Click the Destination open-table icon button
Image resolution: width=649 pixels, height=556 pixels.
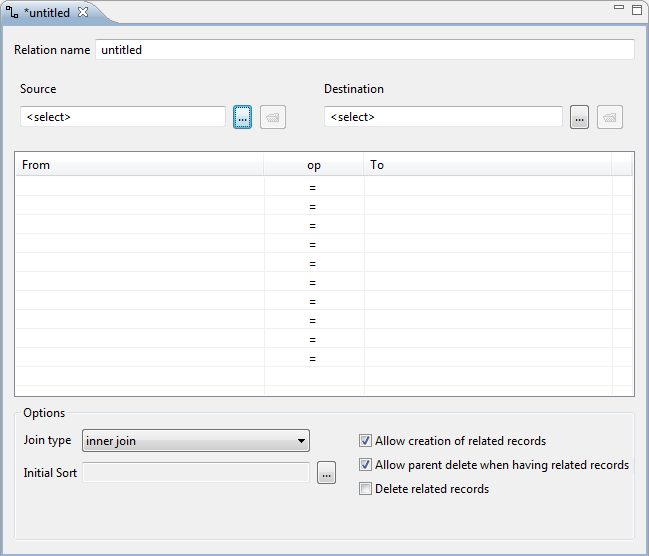[x=610, y=117]
